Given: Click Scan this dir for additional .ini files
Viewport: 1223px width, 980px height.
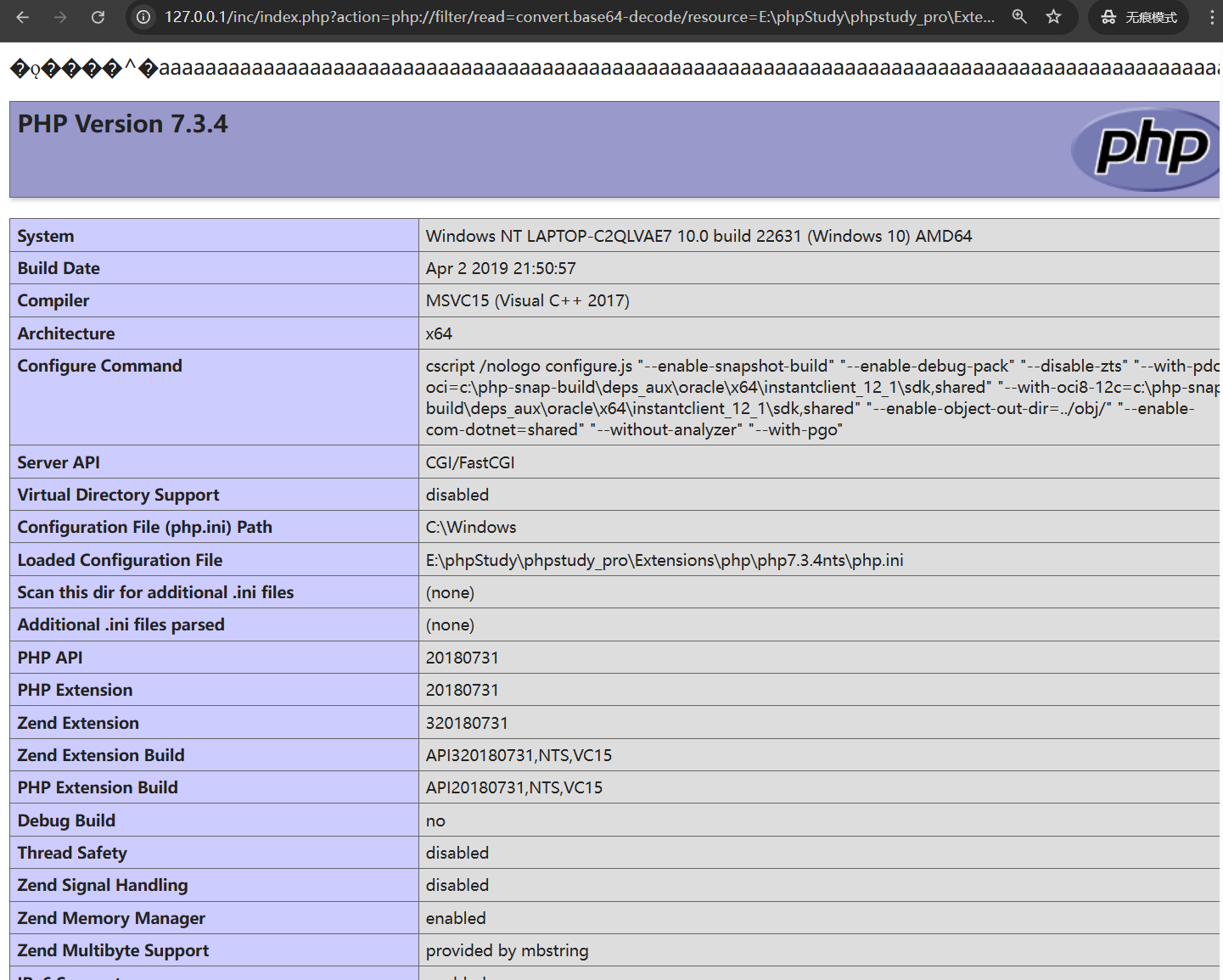Looking at the screenshot, I should [x=155, y=592].
